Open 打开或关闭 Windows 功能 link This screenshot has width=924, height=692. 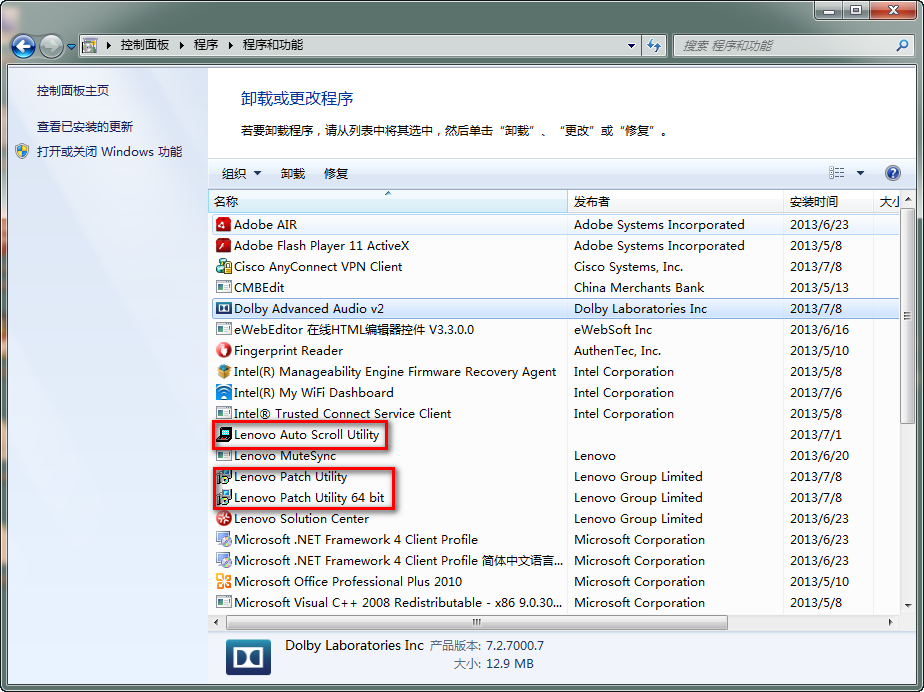110,151
